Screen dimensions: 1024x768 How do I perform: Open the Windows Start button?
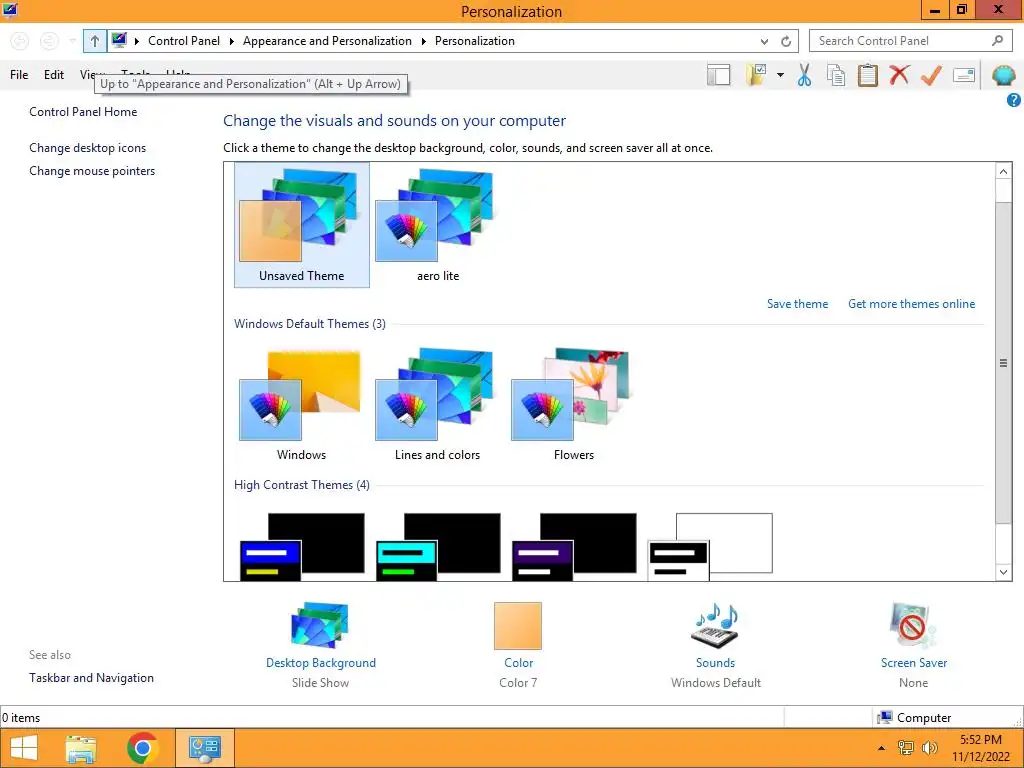(24, 748)
